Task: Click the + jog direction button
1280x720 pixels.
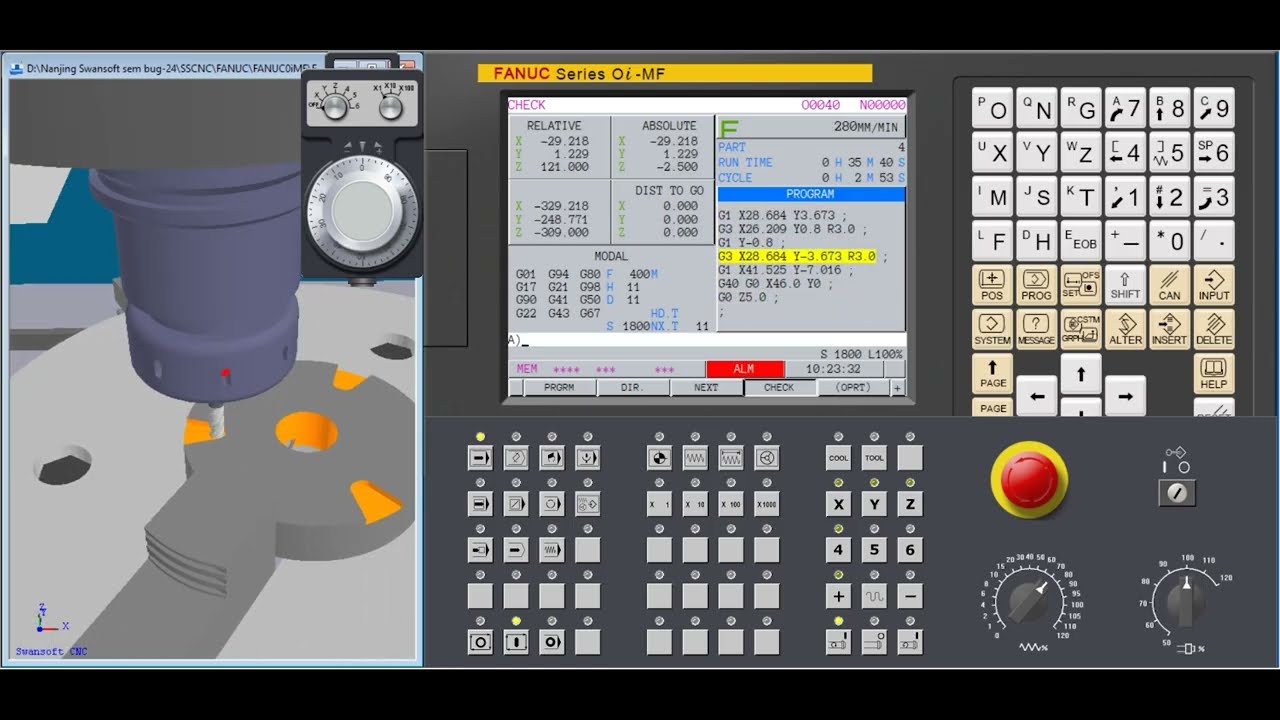Action: [839, 596]
